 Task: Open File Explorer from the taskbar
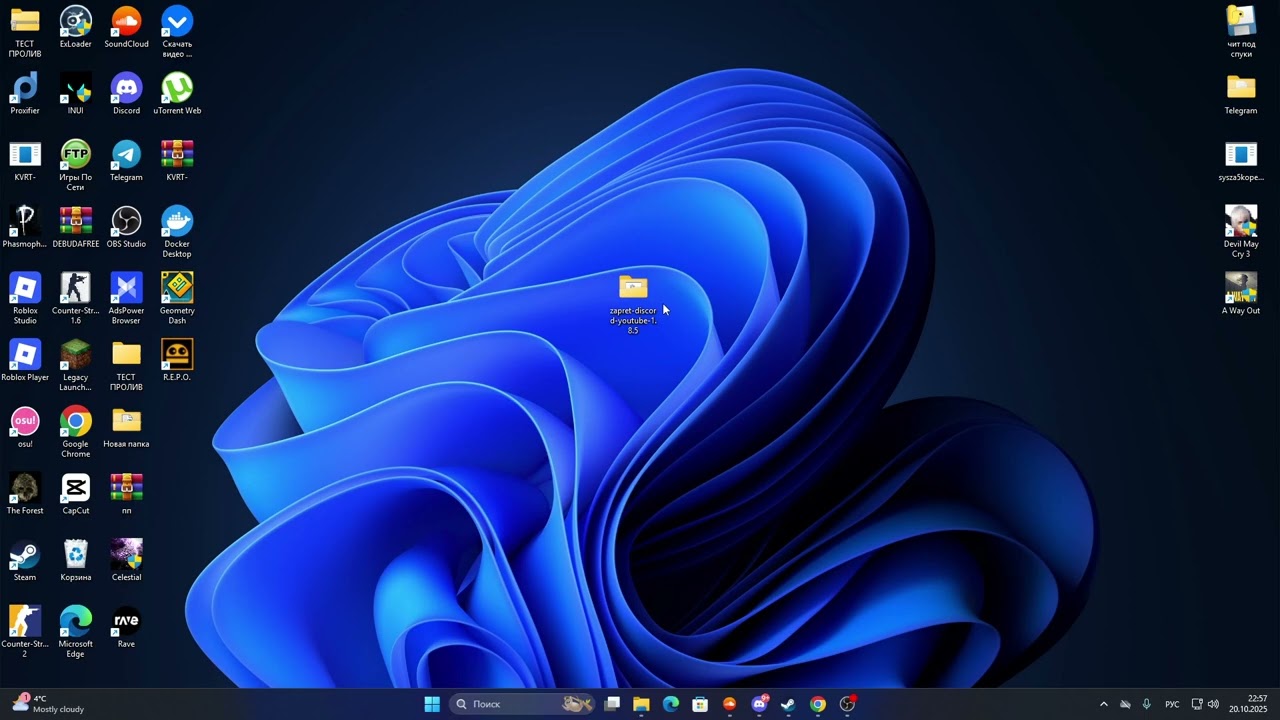click(641, 704)
